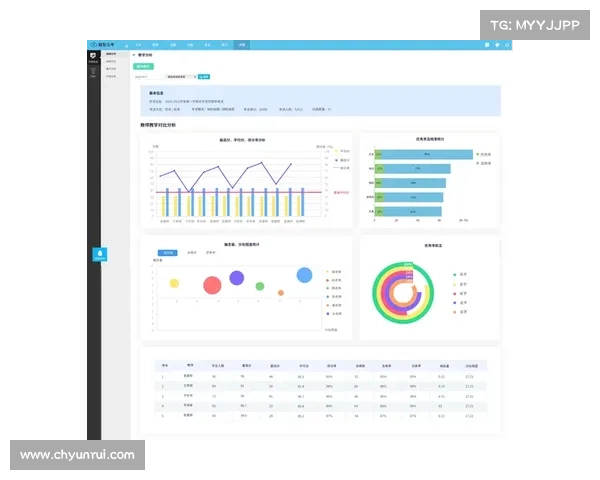Expand the second dropdown in the filter row
600x480 pixels.
tap(180, 75)
